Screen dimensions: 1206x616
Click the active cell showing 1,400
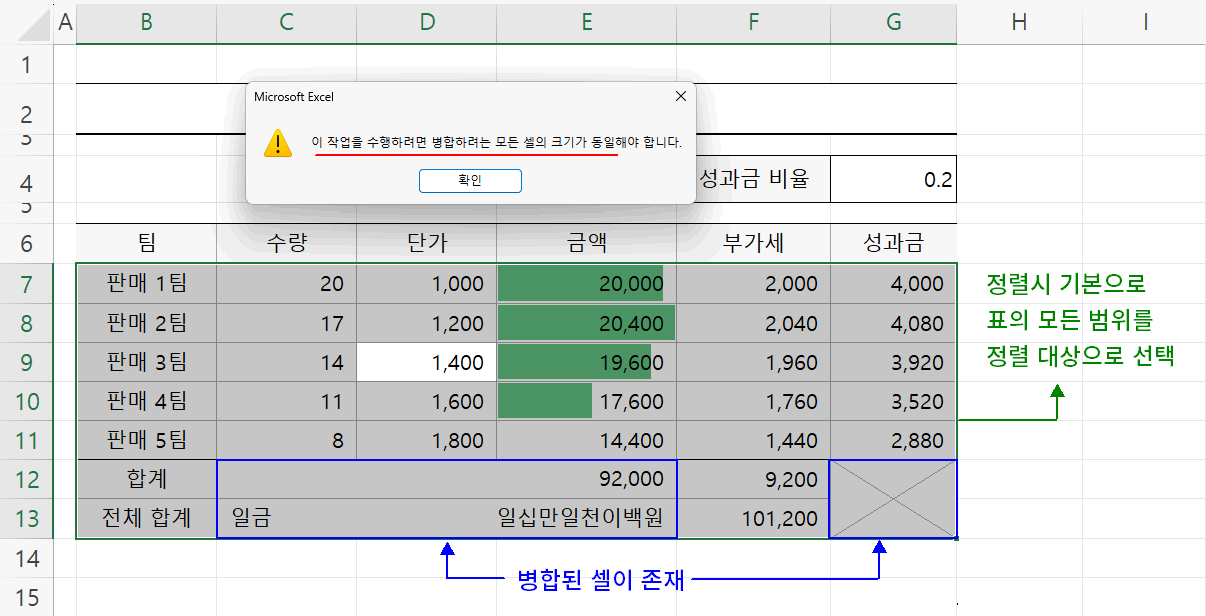click(x=426, y=362)
